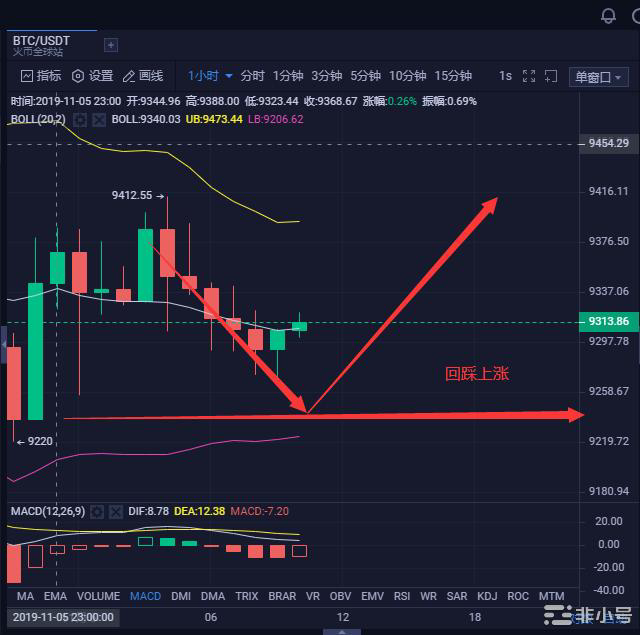Select the EMA indicator
640x635 pixels.
point(56,596)
